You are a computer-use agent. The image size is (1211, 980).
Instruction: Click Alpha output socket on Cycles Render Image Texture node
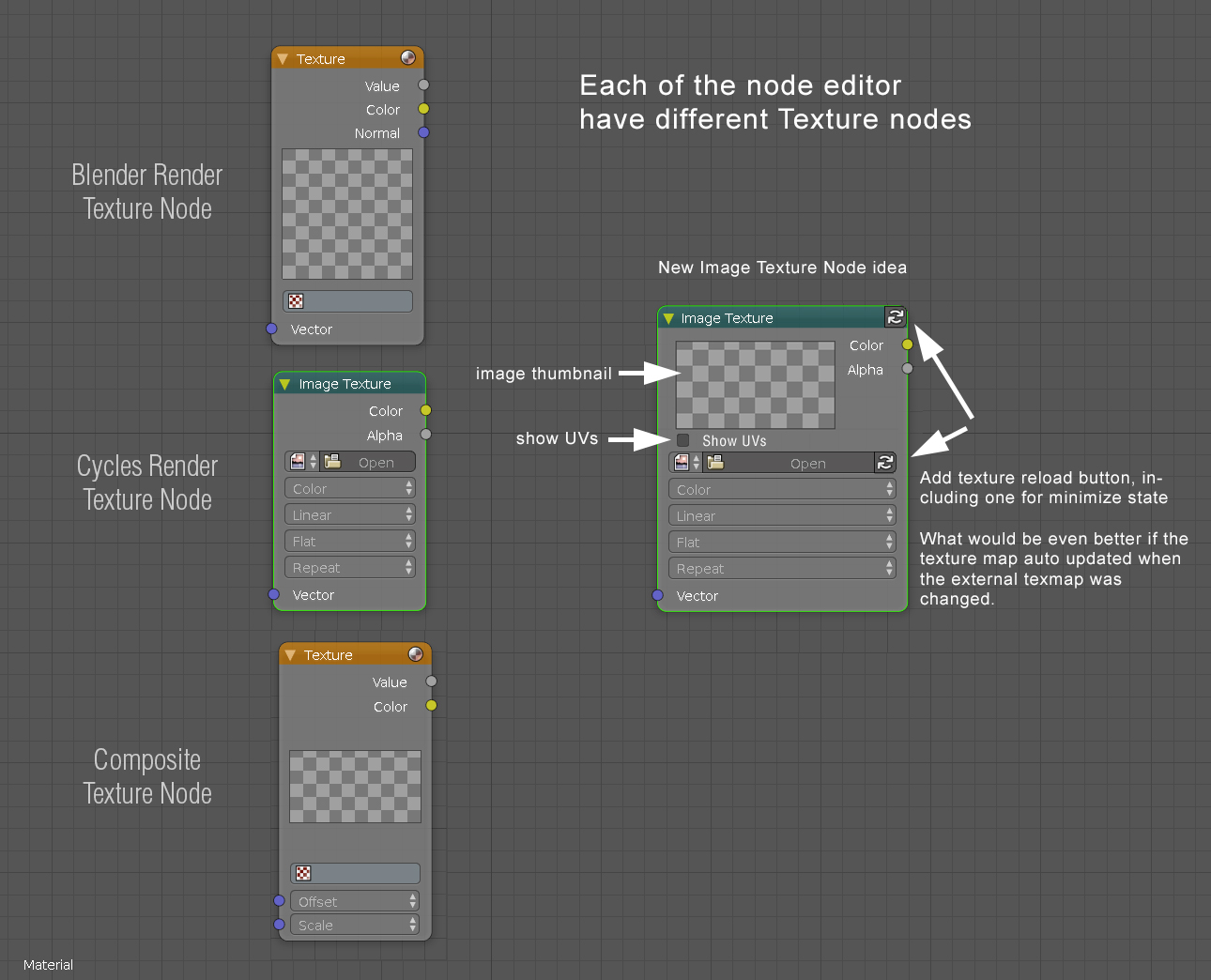click(x=426, y=435)
